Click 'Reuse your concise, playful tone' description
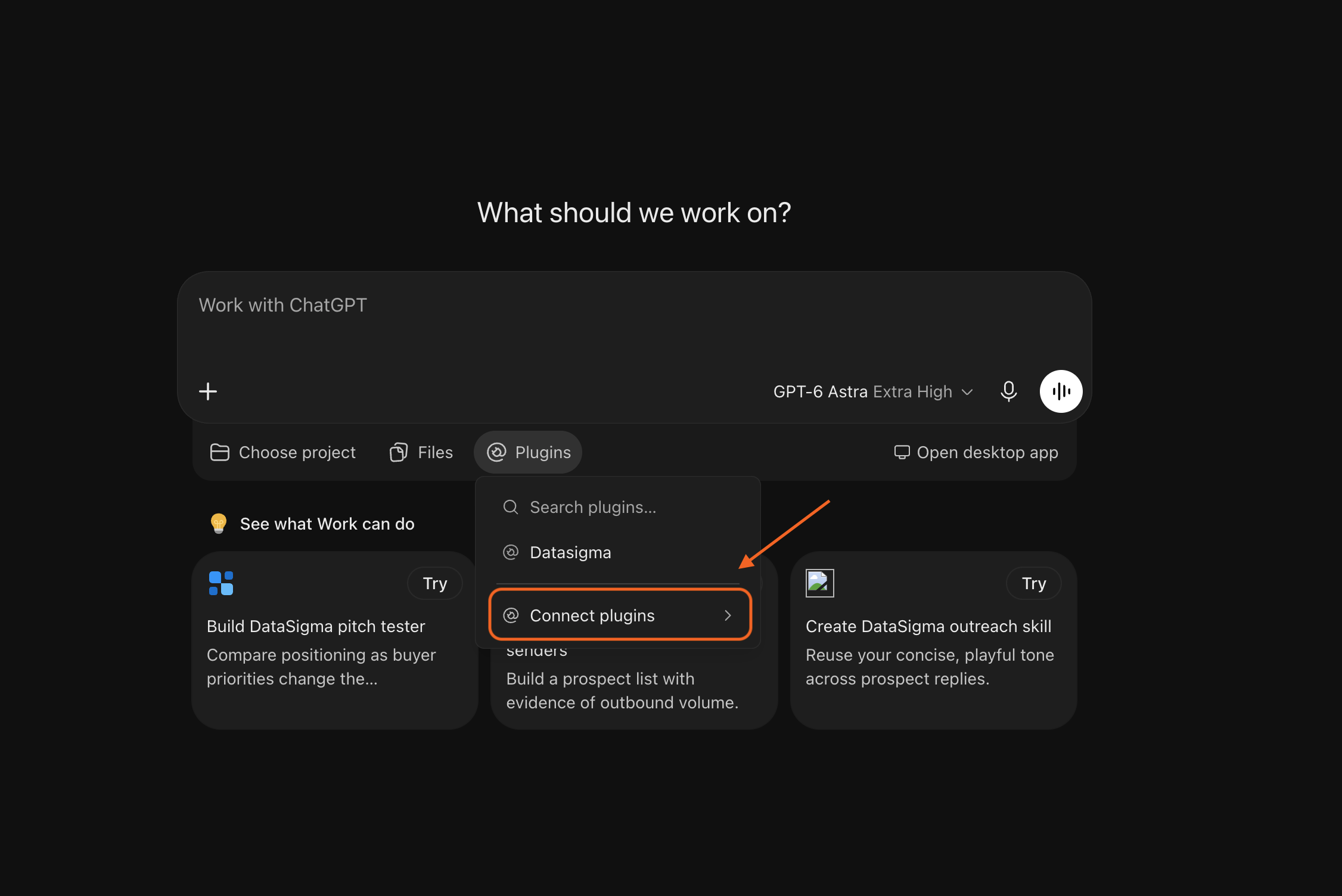1342x896 pixels. (930, 667)
